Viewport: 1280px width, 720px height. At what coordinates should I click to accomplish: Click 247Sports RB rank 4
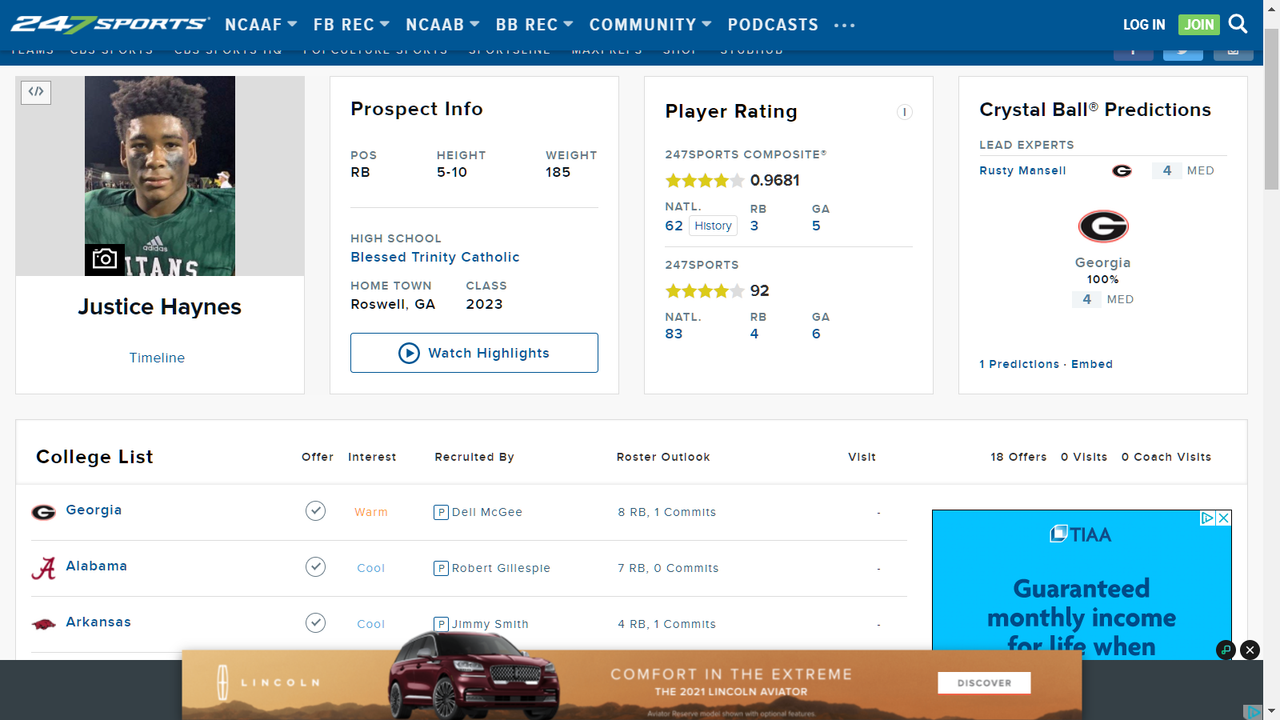click(754, 334)
